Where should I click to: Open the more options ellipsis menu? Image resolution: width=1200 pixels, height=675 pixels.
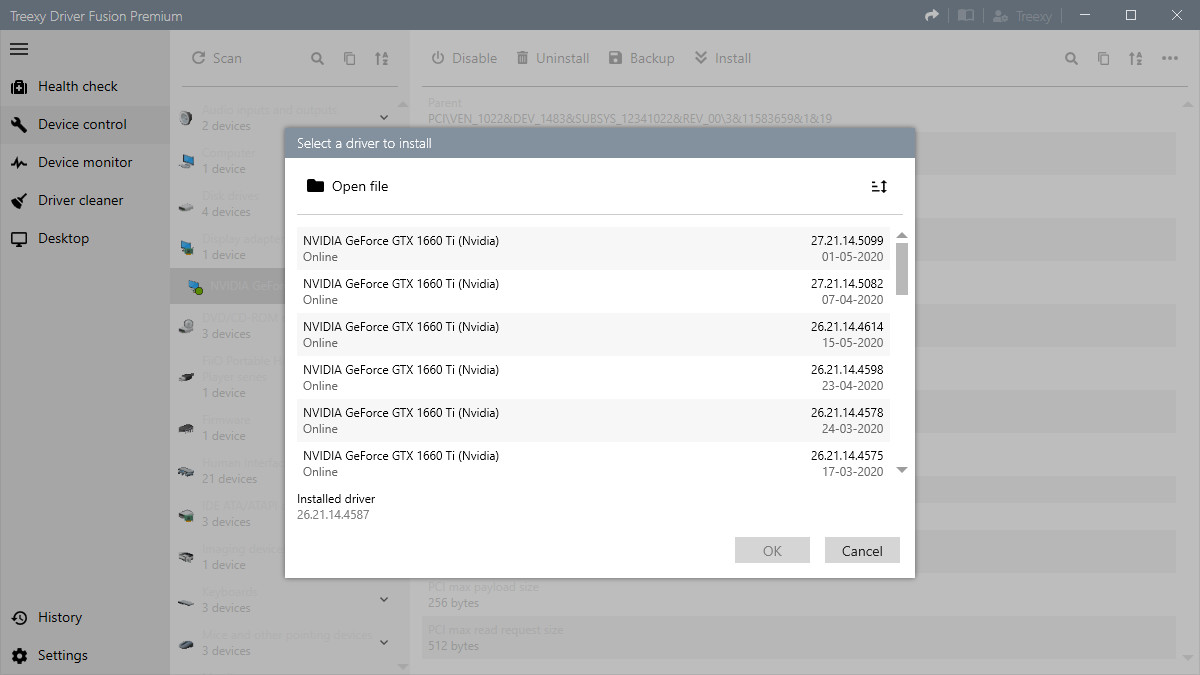point(1170,58)
